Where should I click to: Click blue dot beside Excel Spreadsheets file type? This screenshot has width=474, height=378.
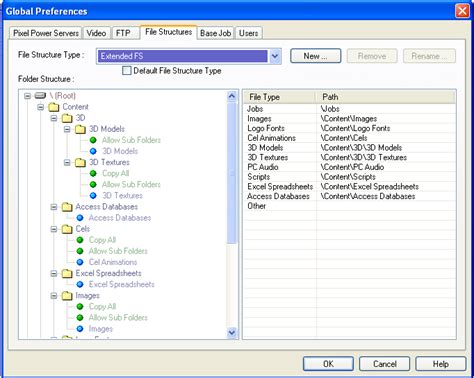click(x=80, y=284)
